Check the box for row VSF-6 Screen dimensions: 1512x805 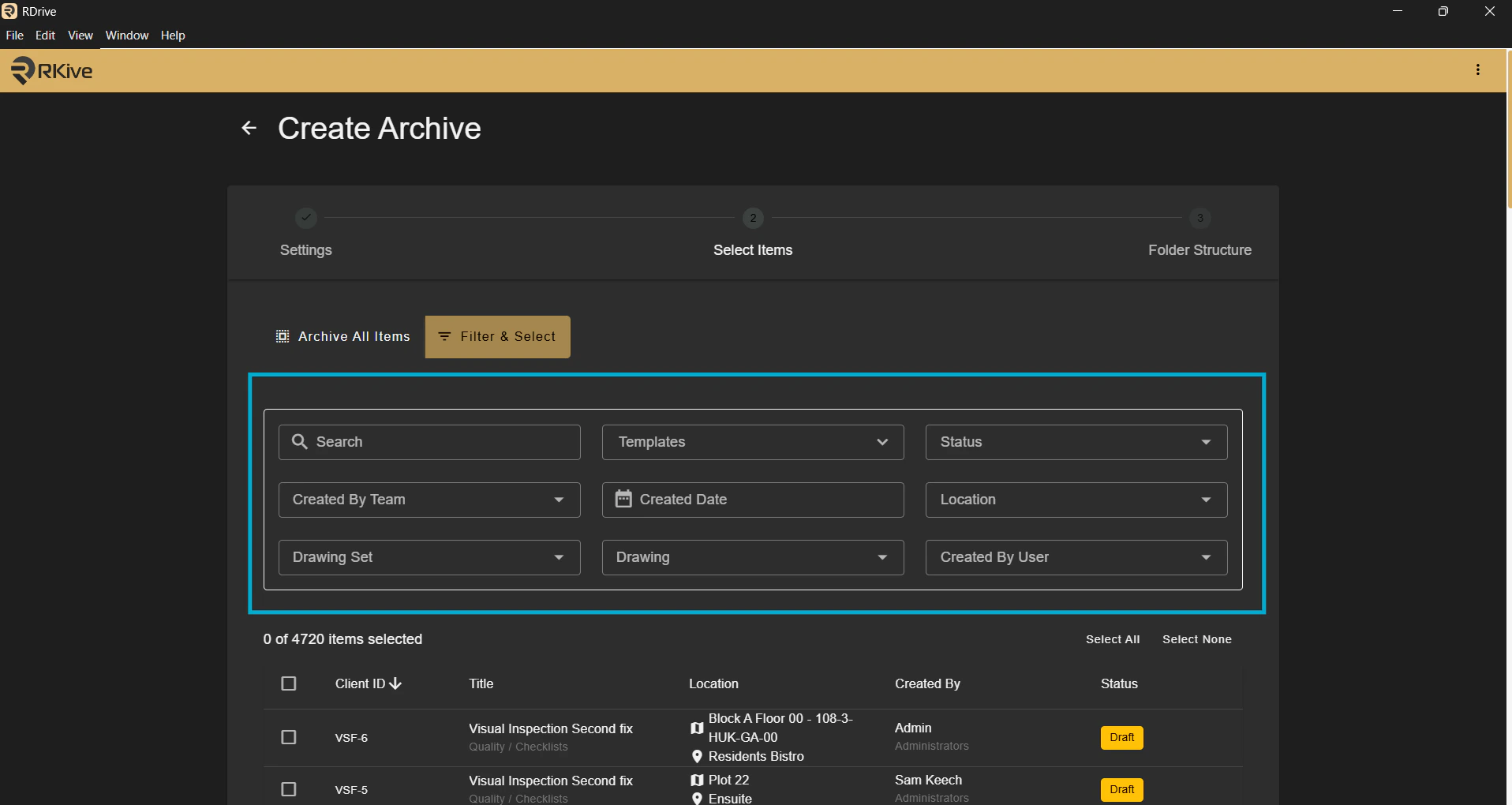(289, 737)
